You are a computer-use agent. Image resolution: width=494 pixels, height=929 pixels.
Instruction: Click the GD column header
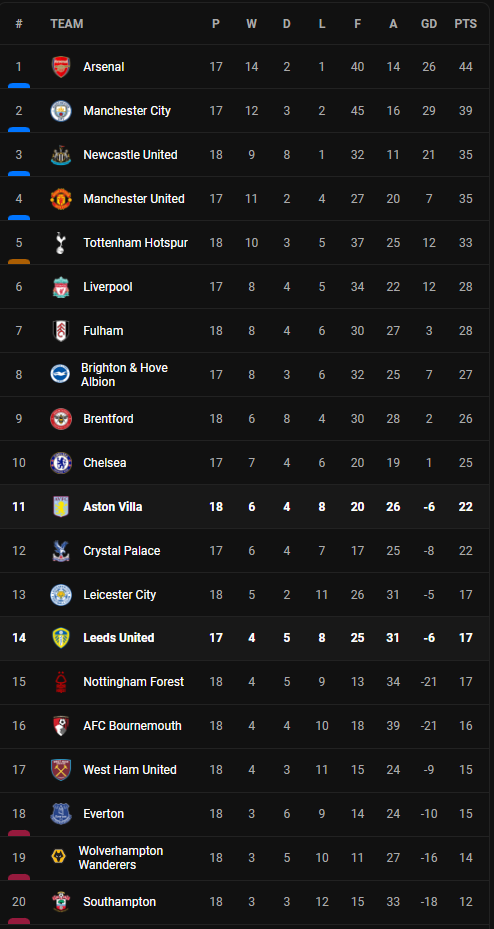429,24
